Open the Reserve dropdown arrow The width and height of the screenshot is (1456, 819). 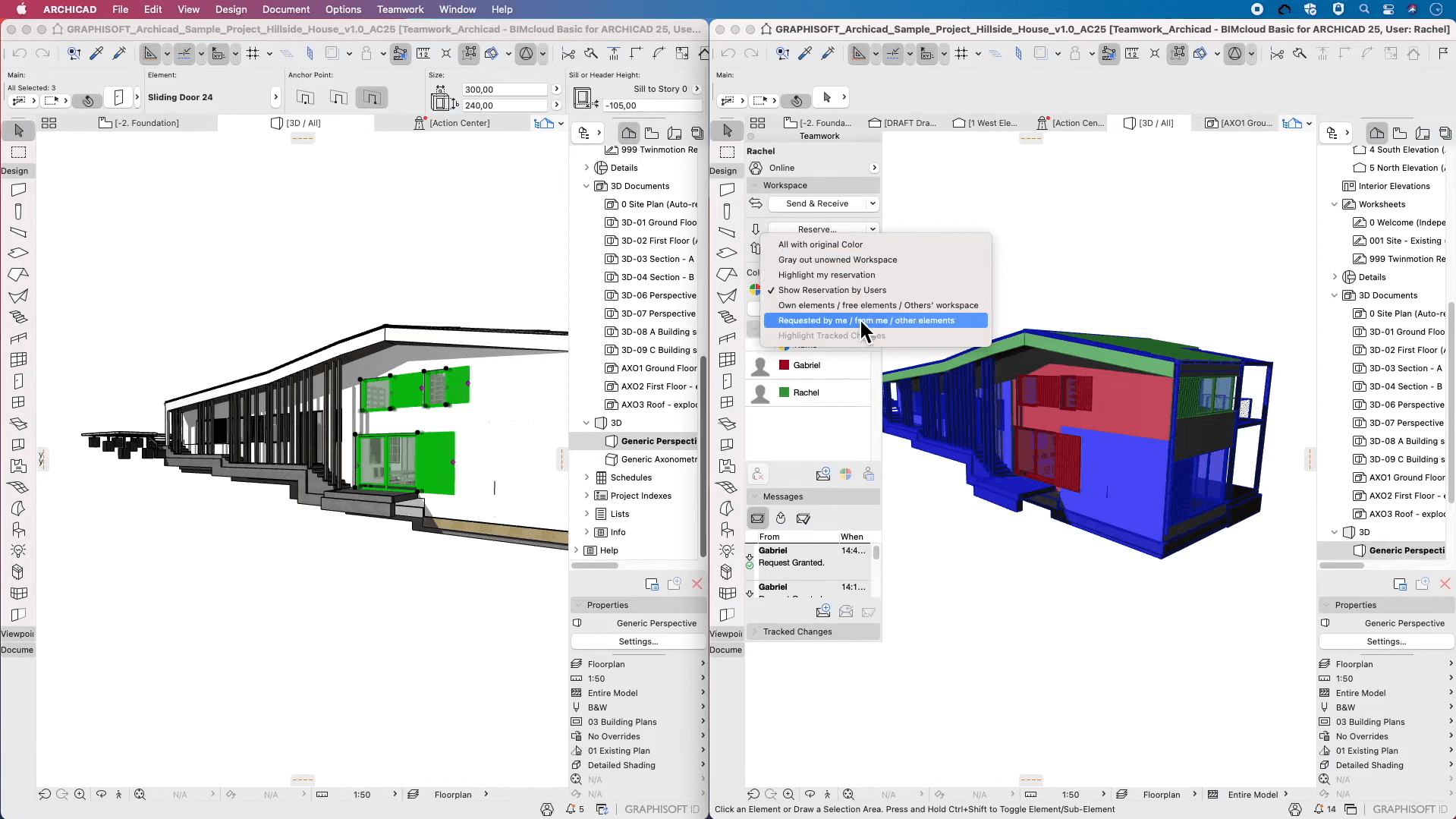pos(873,229)
